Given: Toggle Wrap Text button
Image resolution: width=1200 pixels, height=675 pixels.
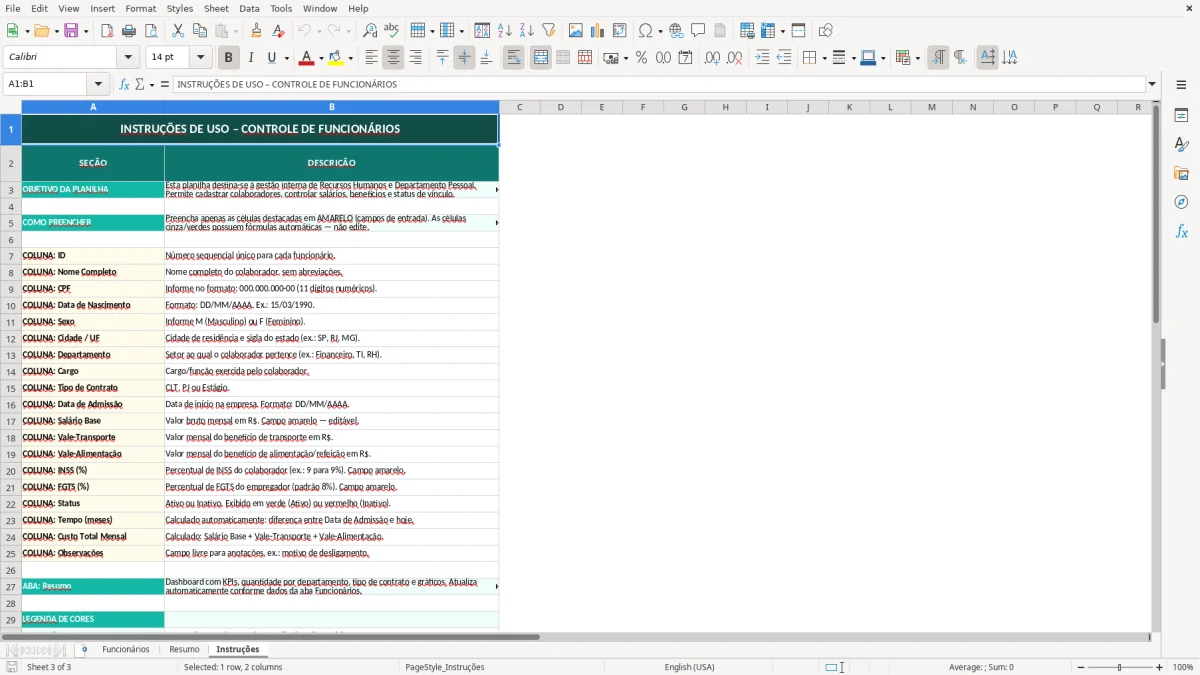Looking at the screenshot, I should click(x=513, y=58).
